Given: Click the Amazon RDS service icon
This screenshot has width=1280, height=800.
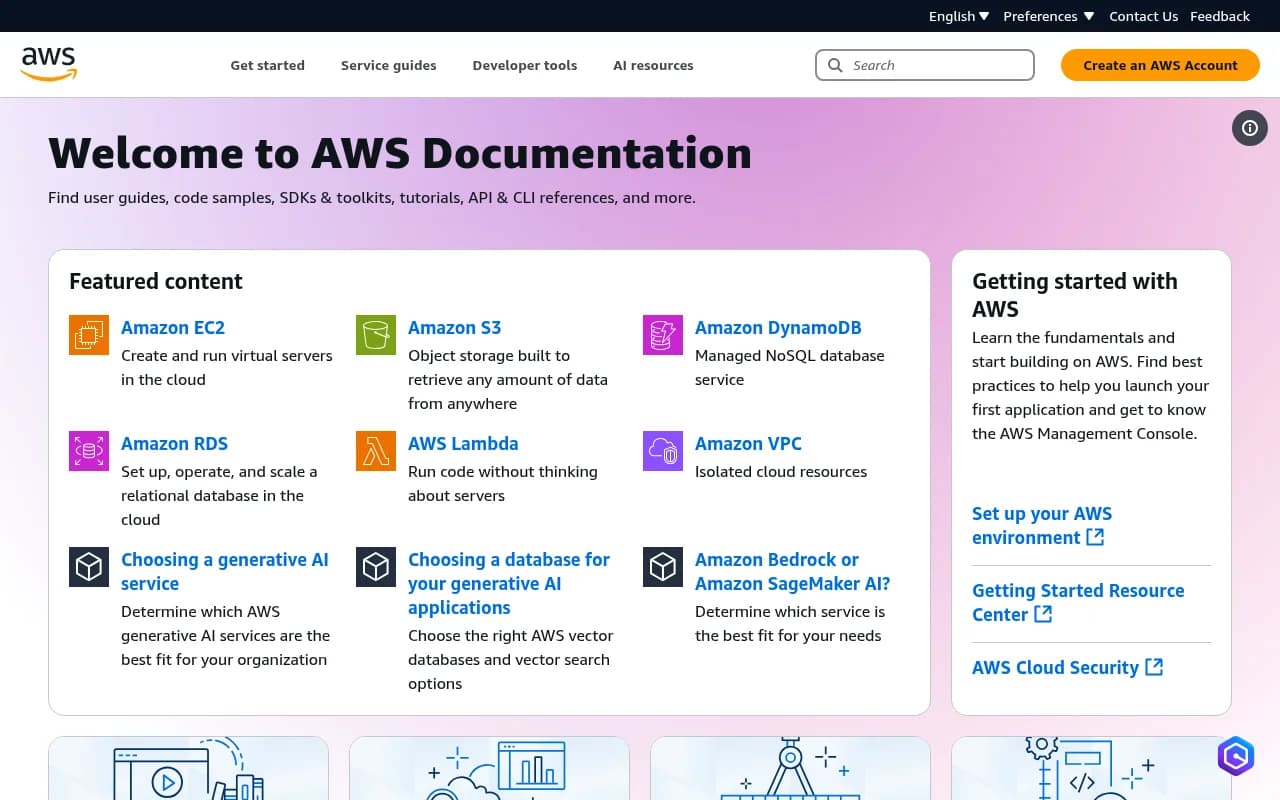Looking at the screenshot, I should pos(88,450).
